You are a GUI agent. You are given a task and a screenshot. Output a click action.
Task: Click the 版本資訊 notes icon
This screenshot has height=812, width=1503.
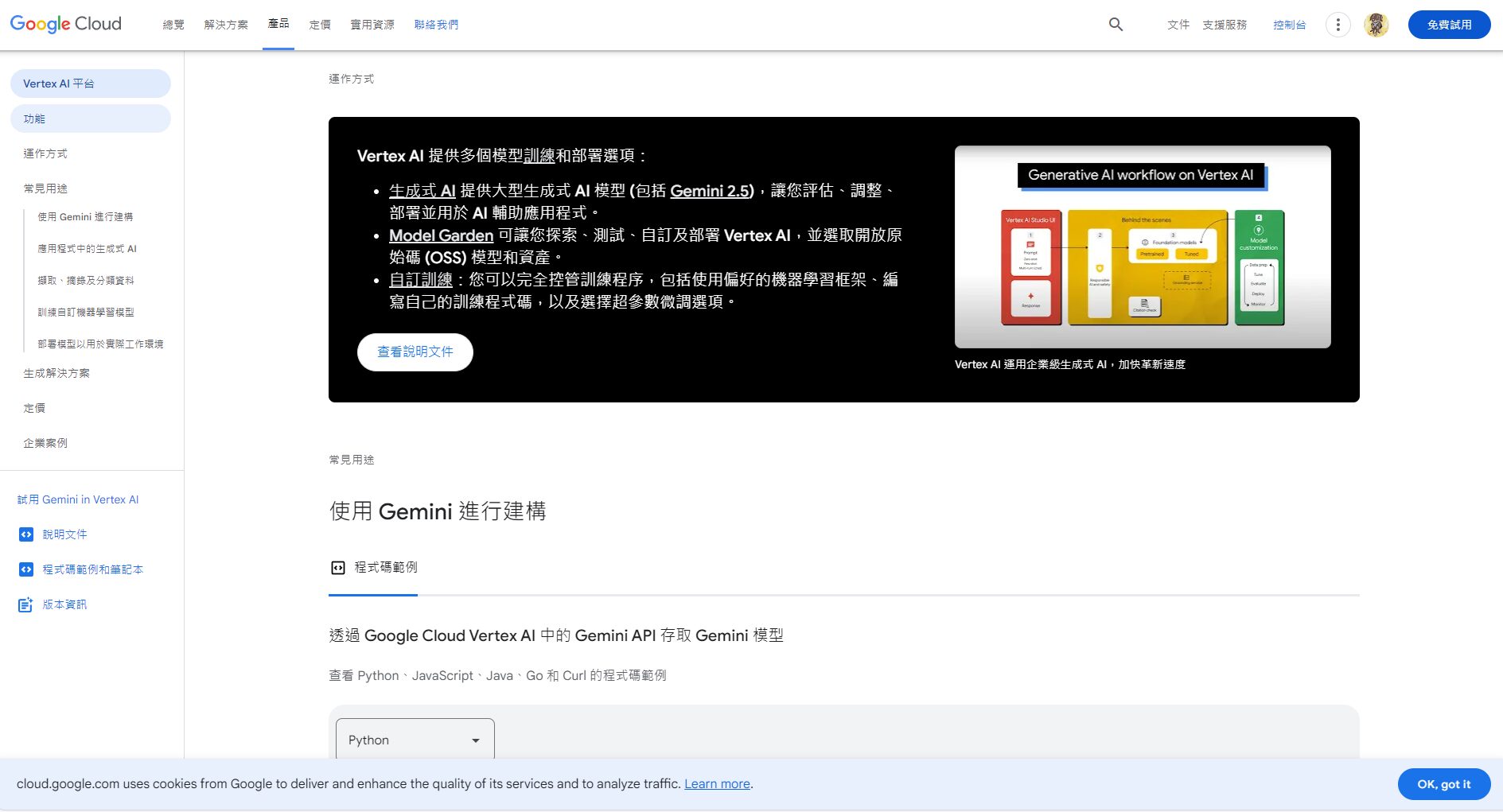pyautogui.click(x=26, y=604)
